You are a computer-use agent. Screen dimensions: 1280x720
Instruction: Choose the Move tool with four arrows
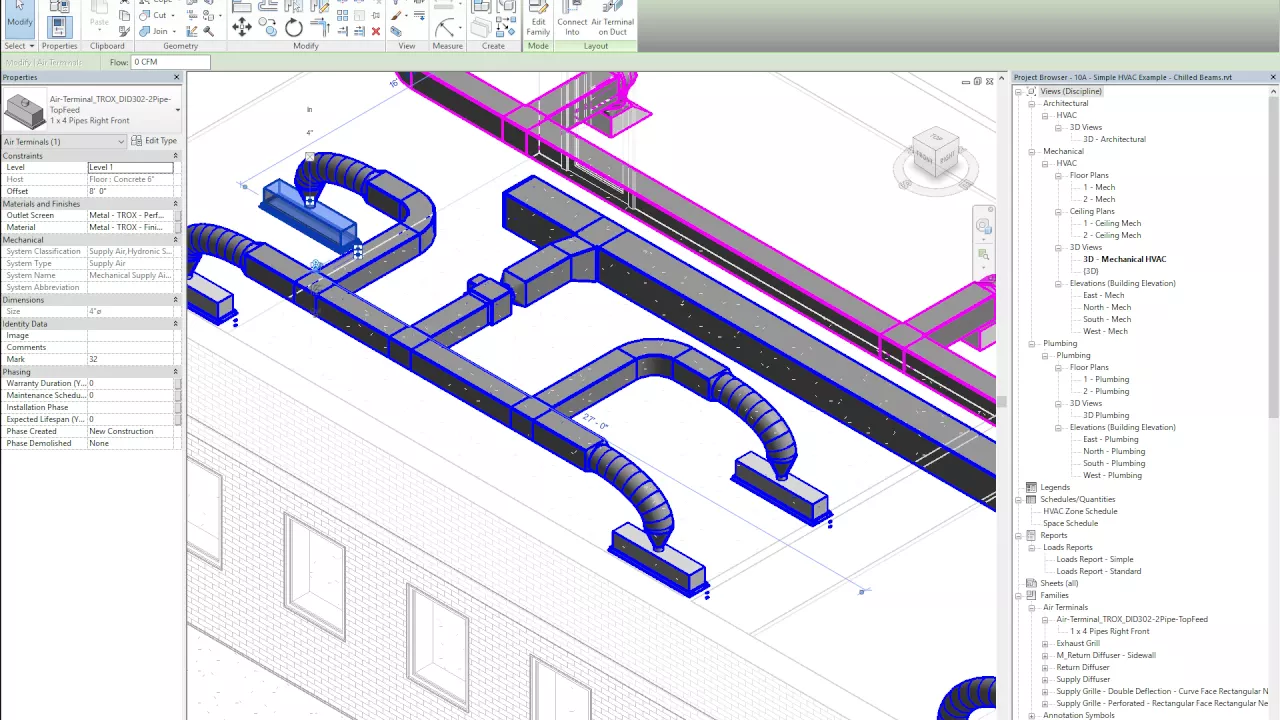point(242,28)
